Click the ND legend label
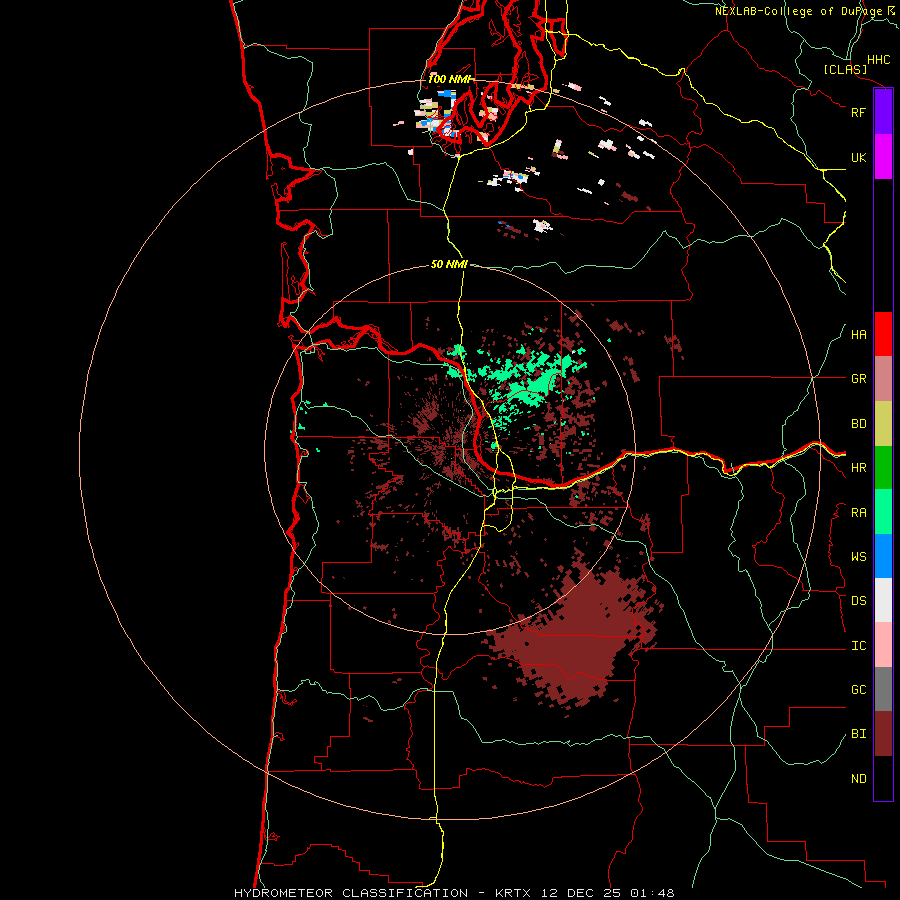900x900 pixels. point(858,779)
